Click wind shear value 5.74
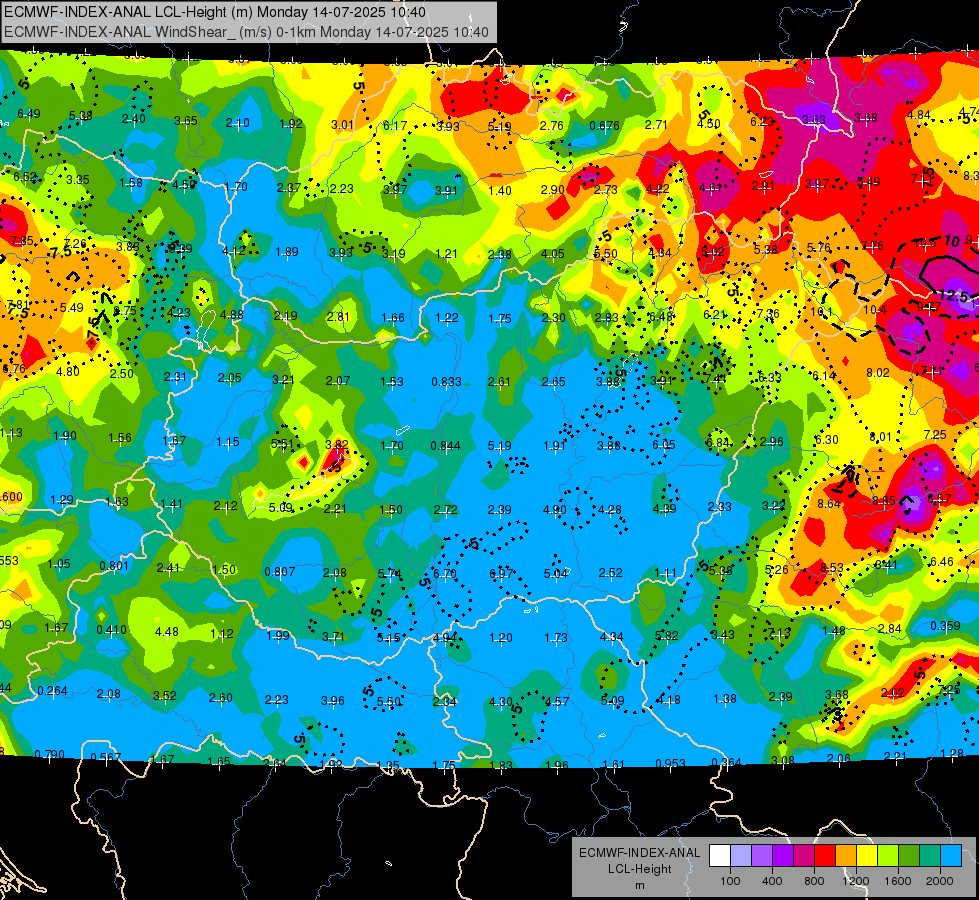The image size is (979, 900). (390, 573)
